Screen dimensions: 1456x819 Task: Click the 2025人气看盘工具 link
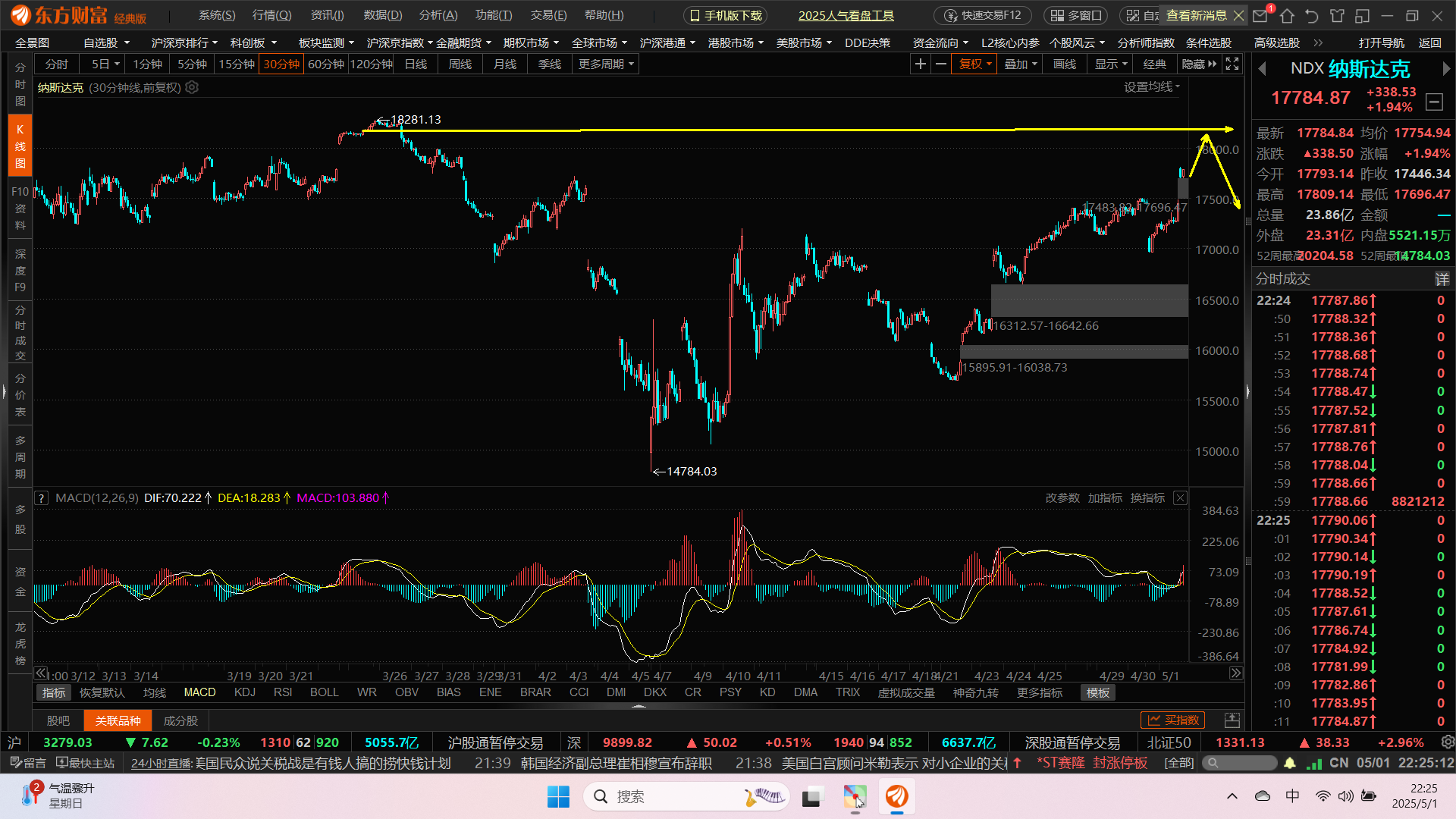(846, 15)
